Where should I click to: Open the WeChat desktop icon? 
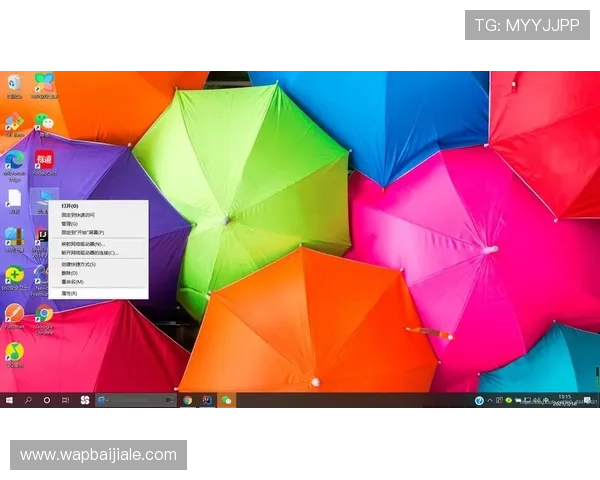[44, 121]
